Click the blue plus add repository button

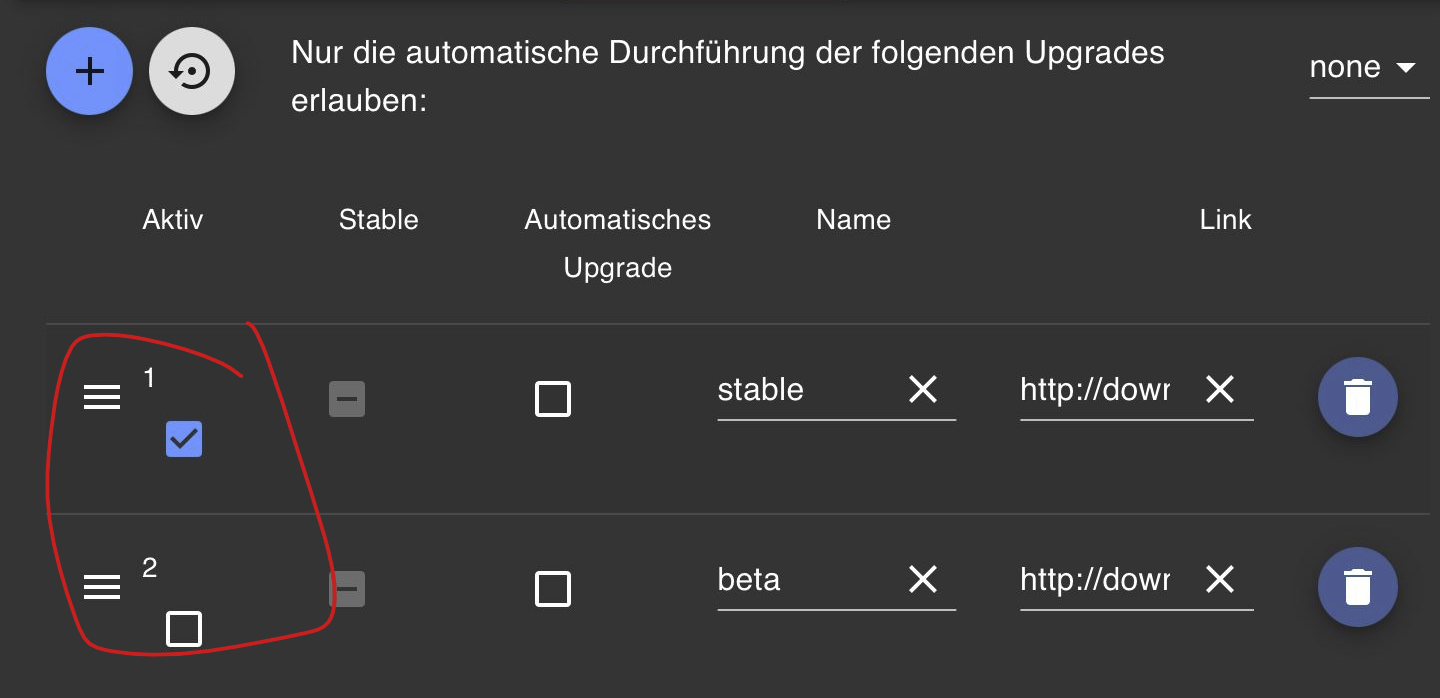(x=90, y=71)
